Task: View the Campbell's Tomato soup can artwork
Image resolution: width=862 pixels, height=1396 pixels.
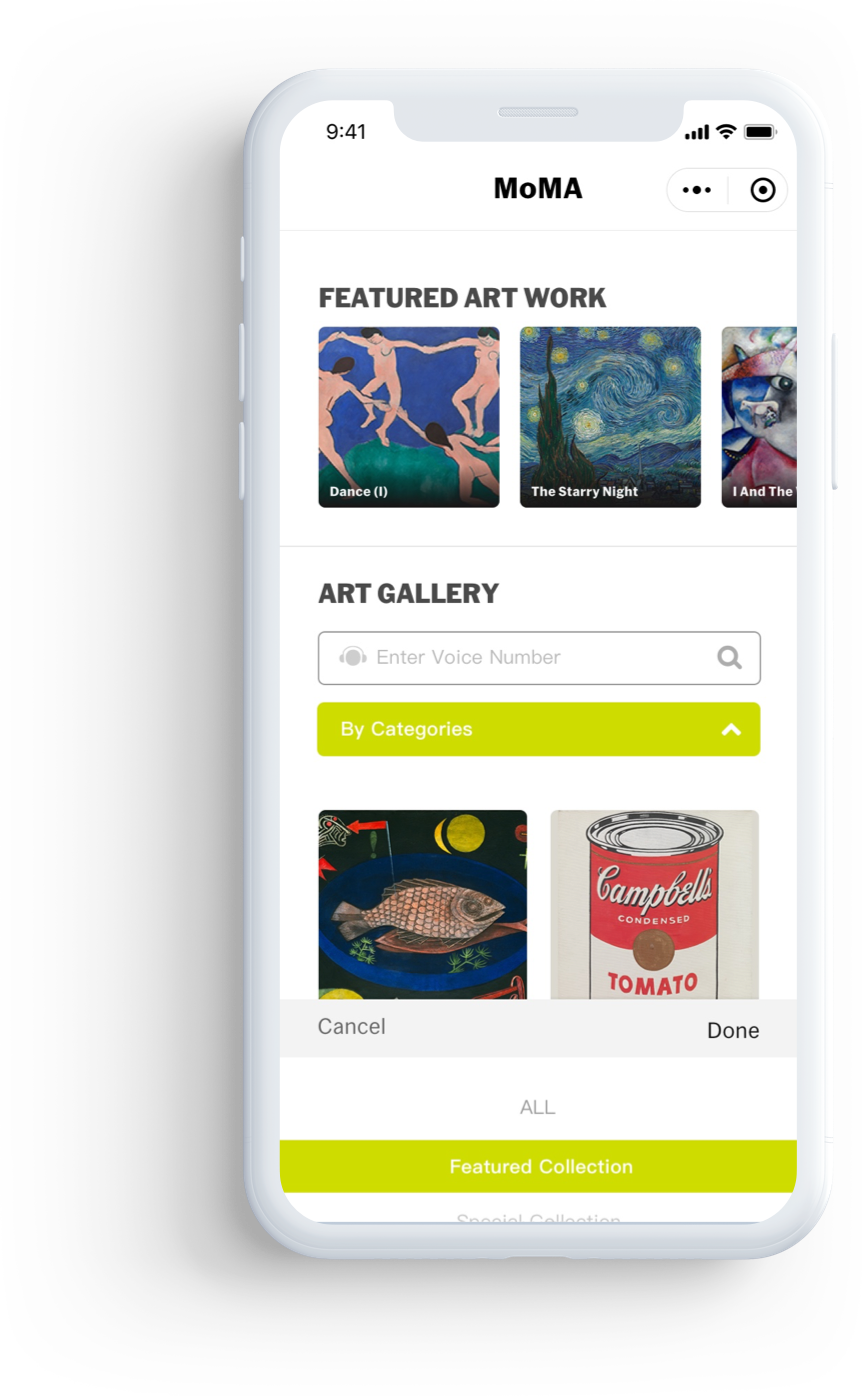Action: coord(655,904)
